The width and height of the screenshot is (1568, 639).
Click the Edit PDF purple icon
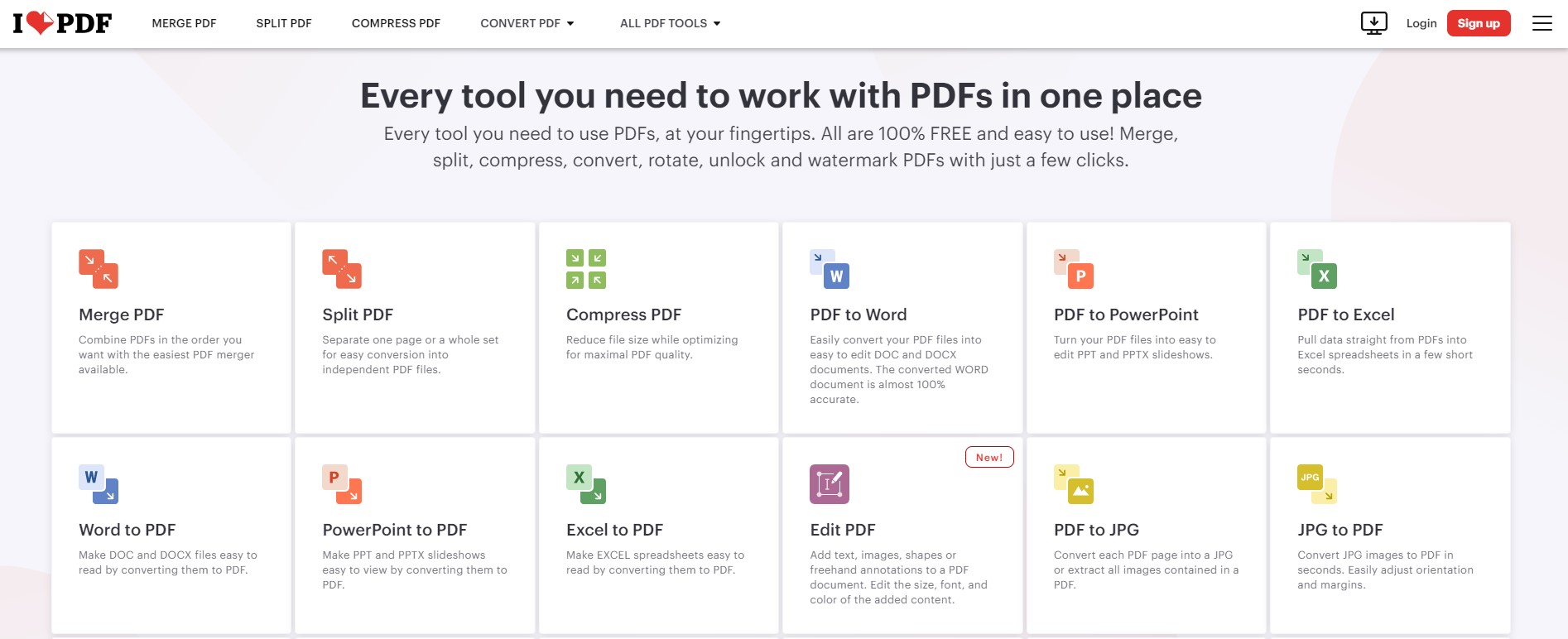(x=830, y=484)
